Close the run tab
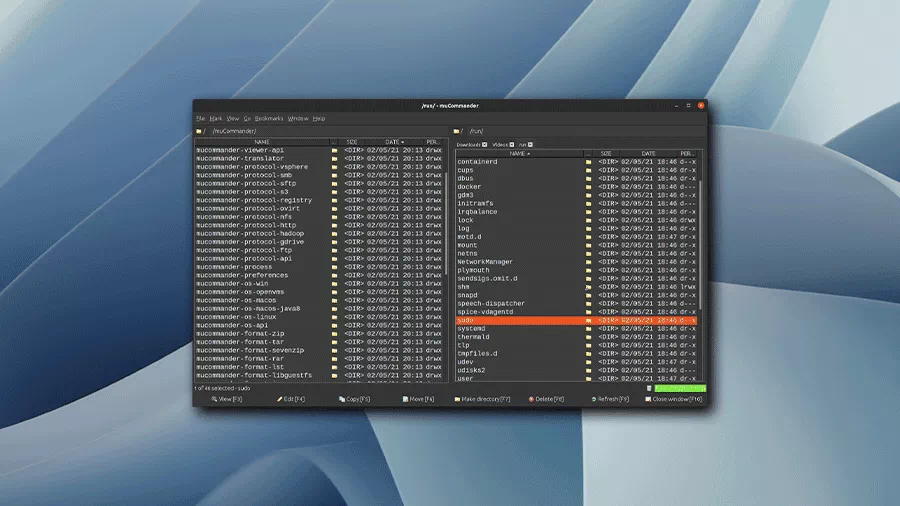 (x=530, y=145)
